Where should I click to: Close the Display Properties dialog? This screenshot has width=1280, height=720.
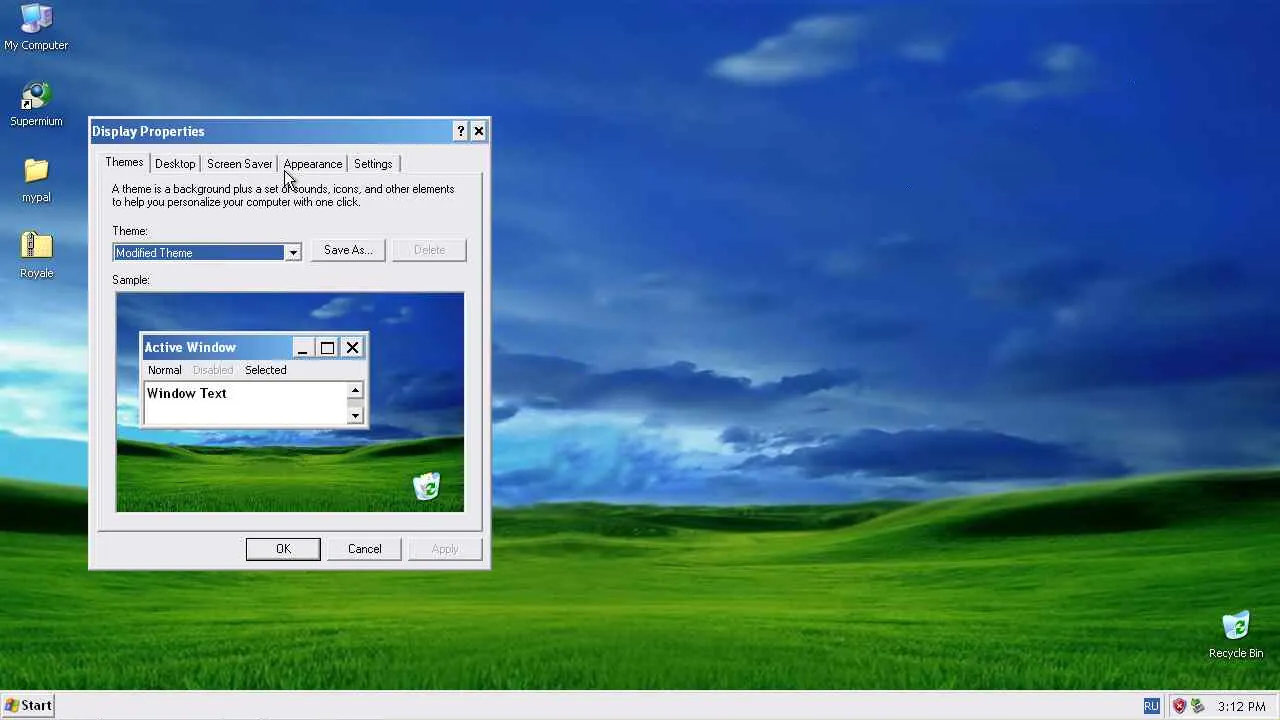(x=479, y=131)
